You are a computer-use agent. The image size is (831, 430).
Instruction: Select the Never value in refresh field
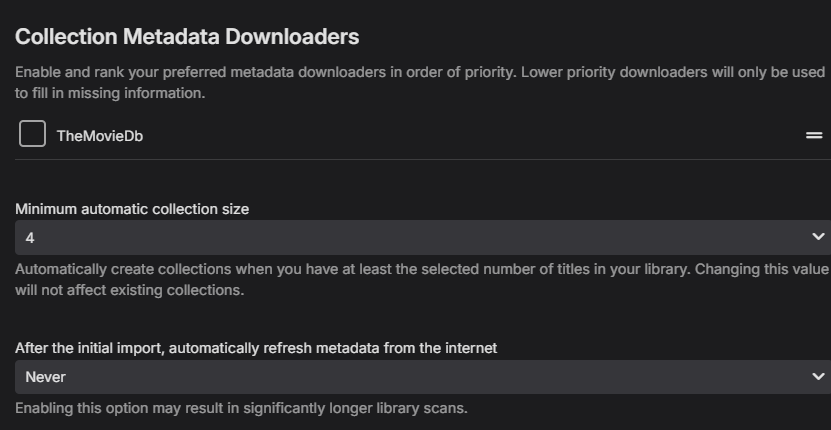(45, 377)
